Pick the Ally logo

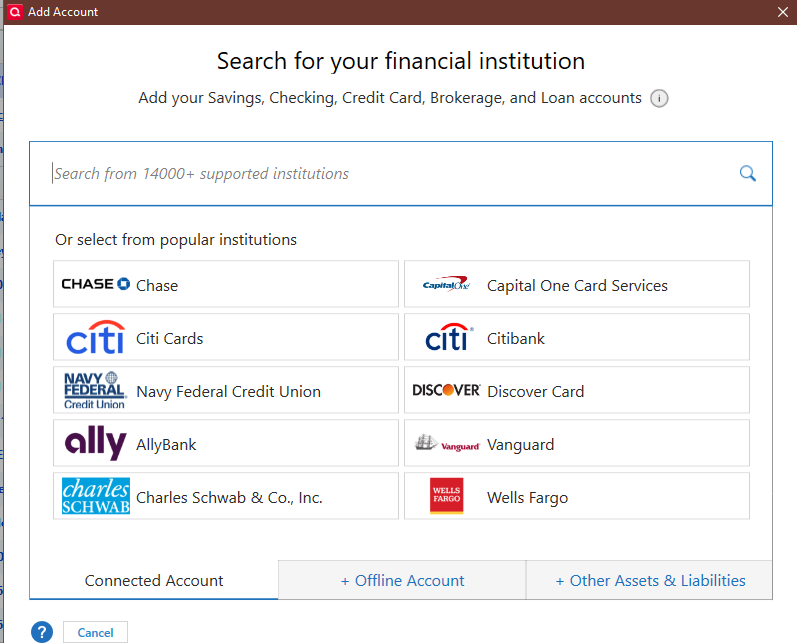point(95,443)
